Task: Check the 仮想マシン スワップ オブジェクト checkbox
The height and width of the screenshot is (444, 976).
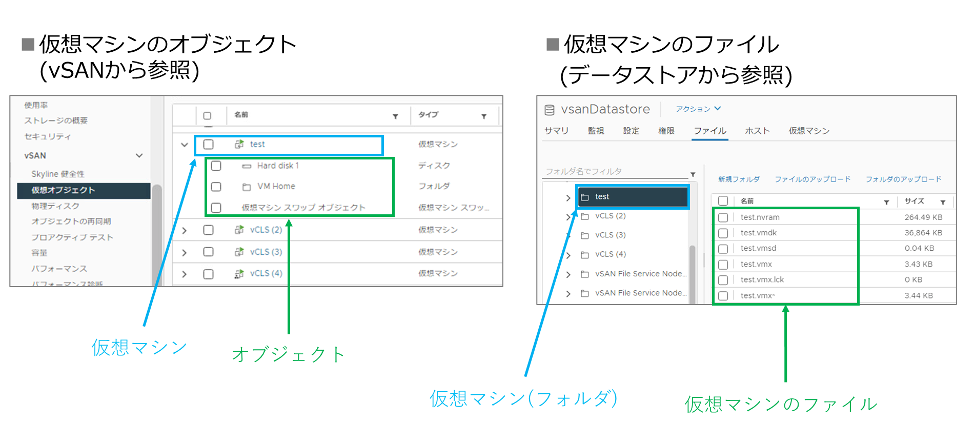Action: pyautogui.click(x=215, y=207)
